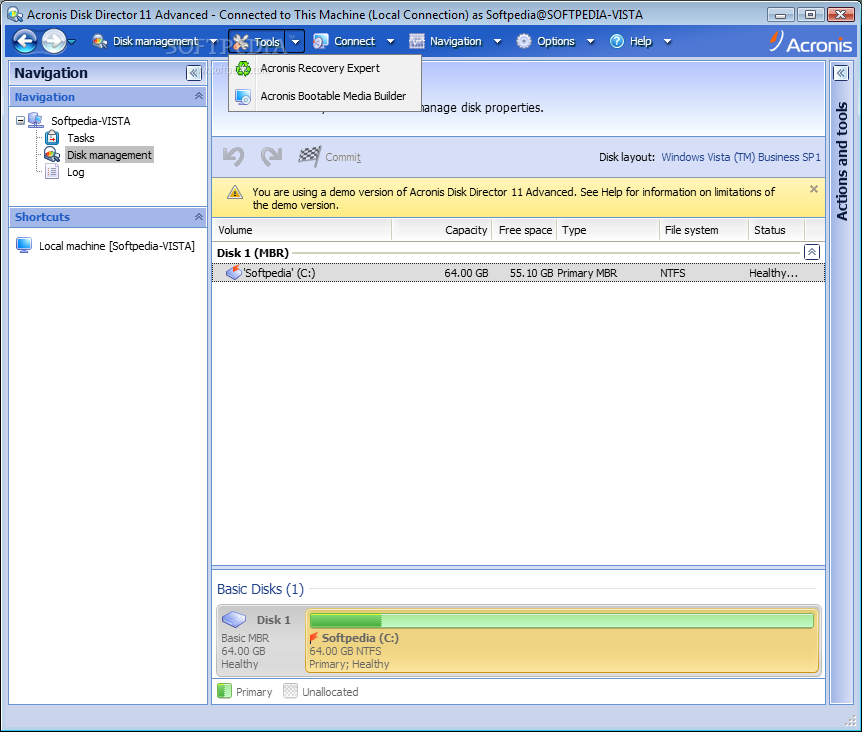Open the Connect menu label

[x=355, y=41]
